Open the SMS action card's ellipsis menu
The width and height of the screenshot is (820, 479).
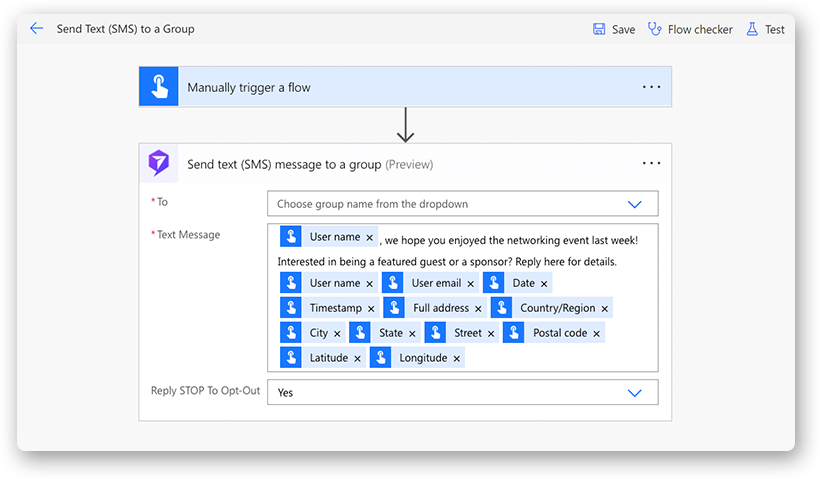click(x=651, y=163)
